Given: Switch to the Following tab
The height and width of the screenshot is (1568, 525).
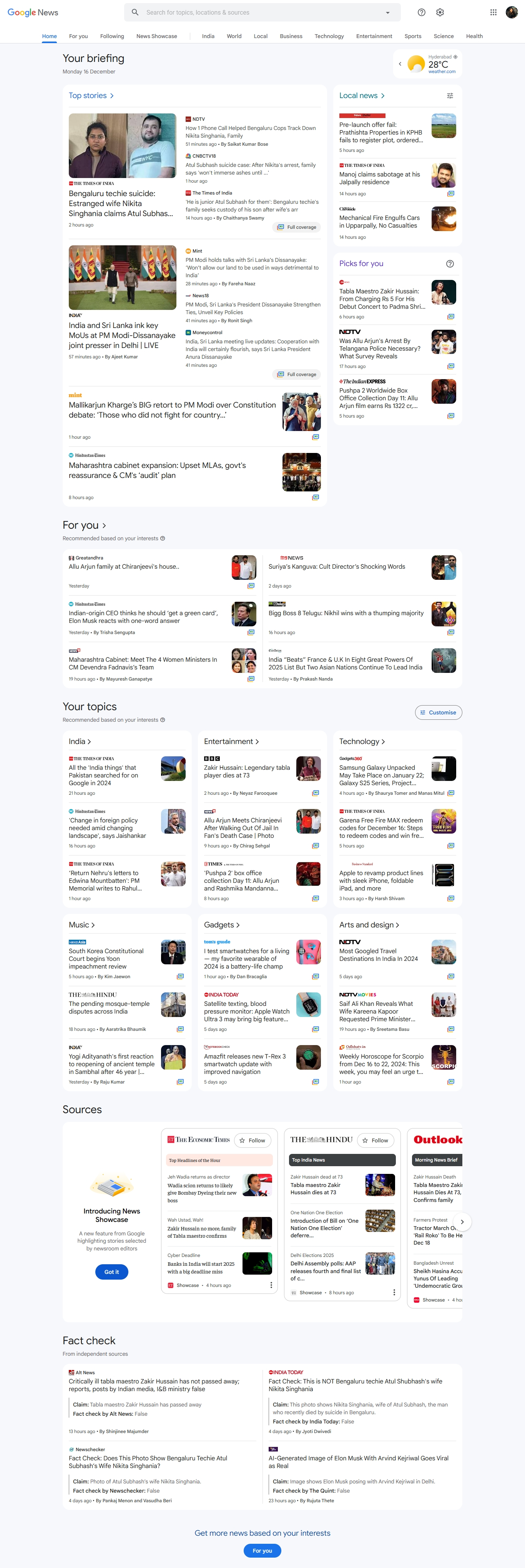Looking at the screenshot, I should 112,36.
